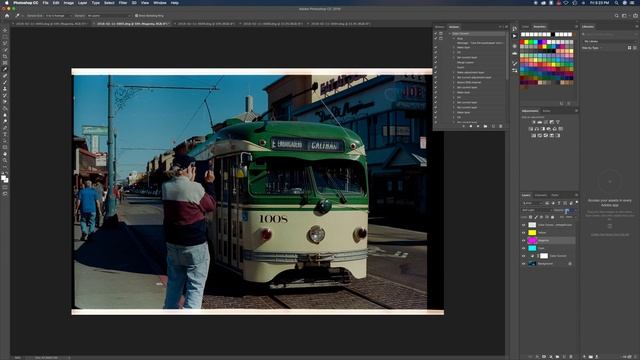Select the Rectangular Marquee tool
This screenshot has height=360, width=640.
pos(5,37)
